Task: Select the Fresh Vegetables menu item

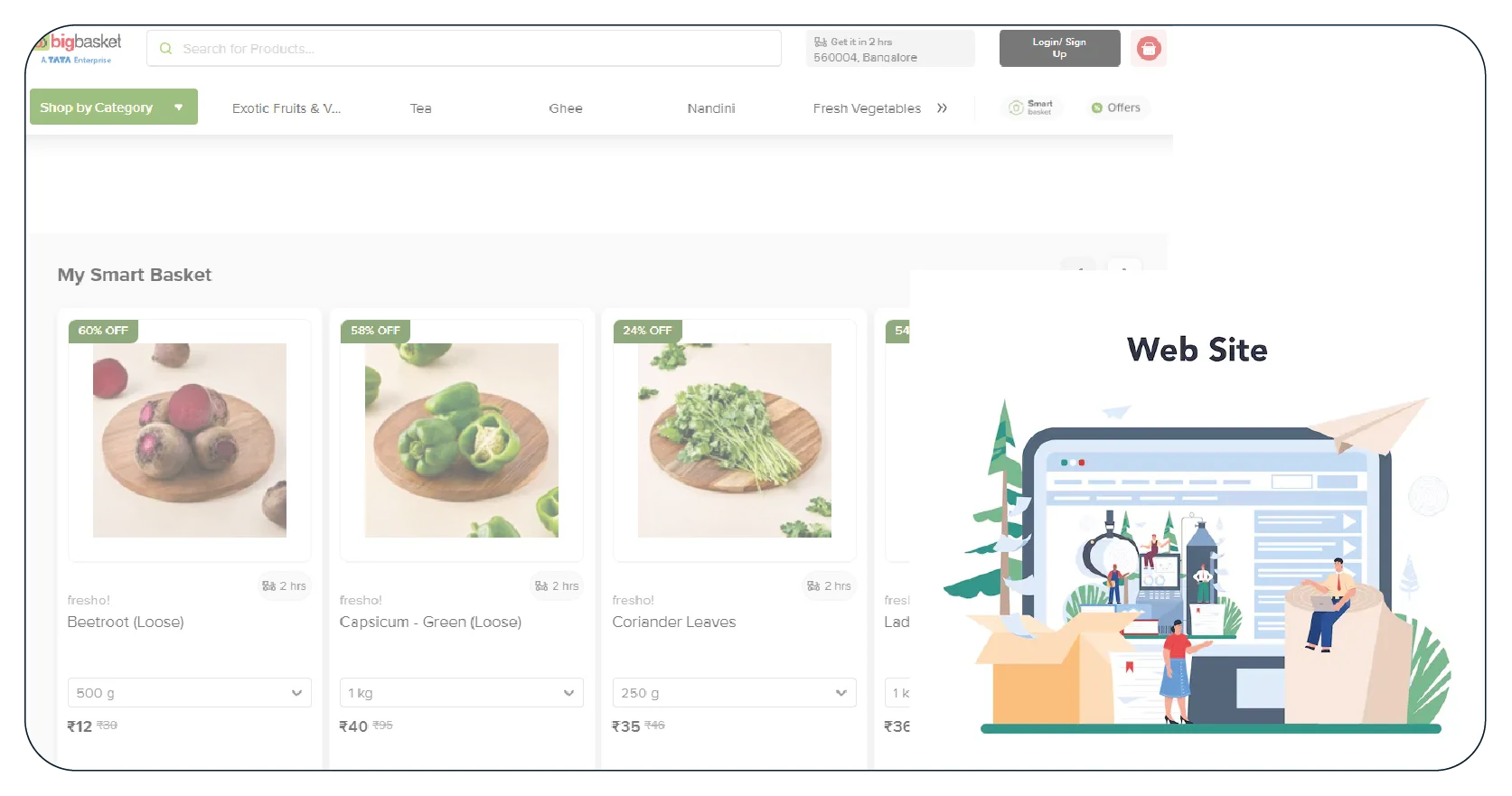Action: [x=866, y=108]
